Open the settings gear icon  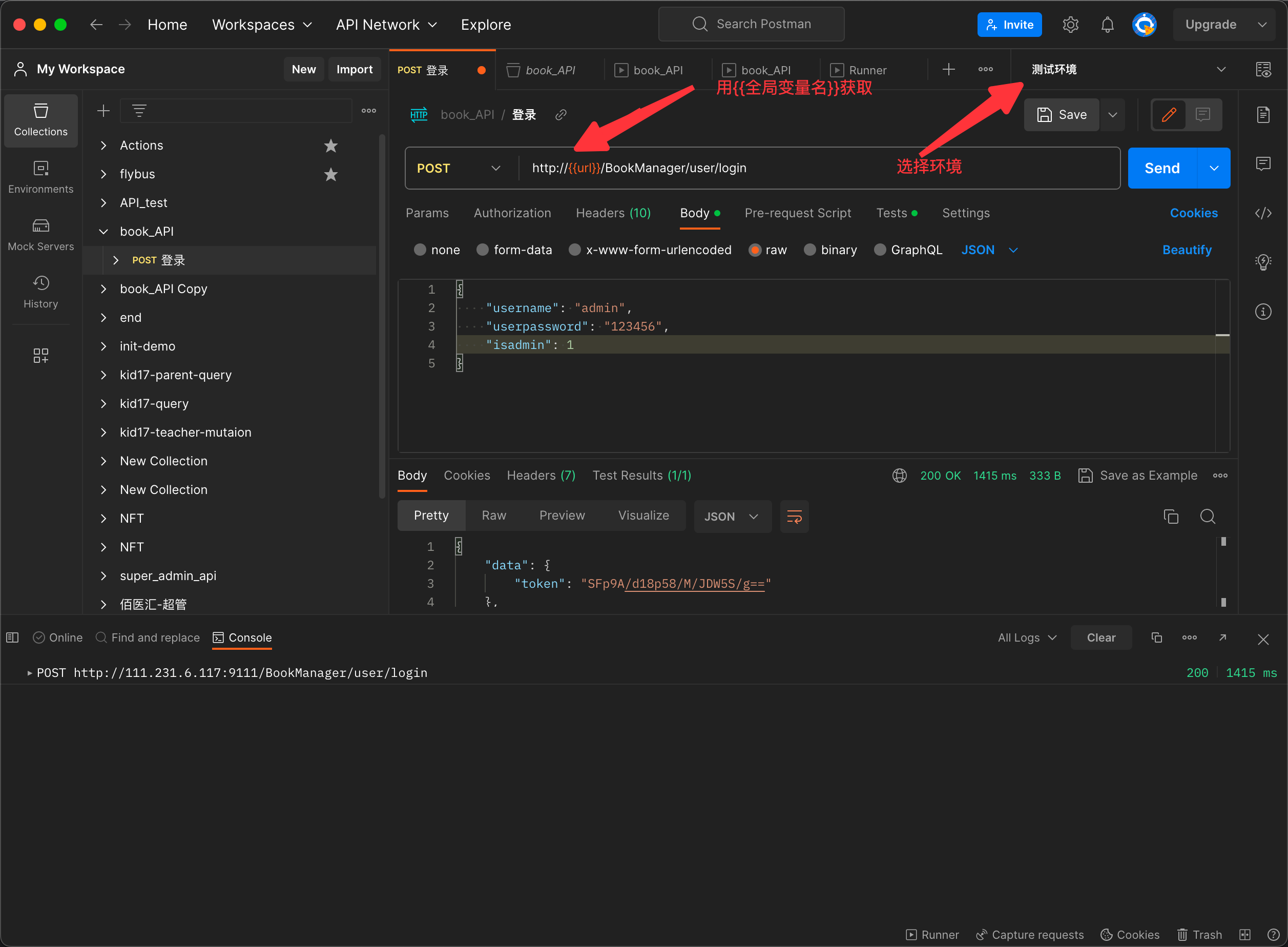click(1070, 25)
